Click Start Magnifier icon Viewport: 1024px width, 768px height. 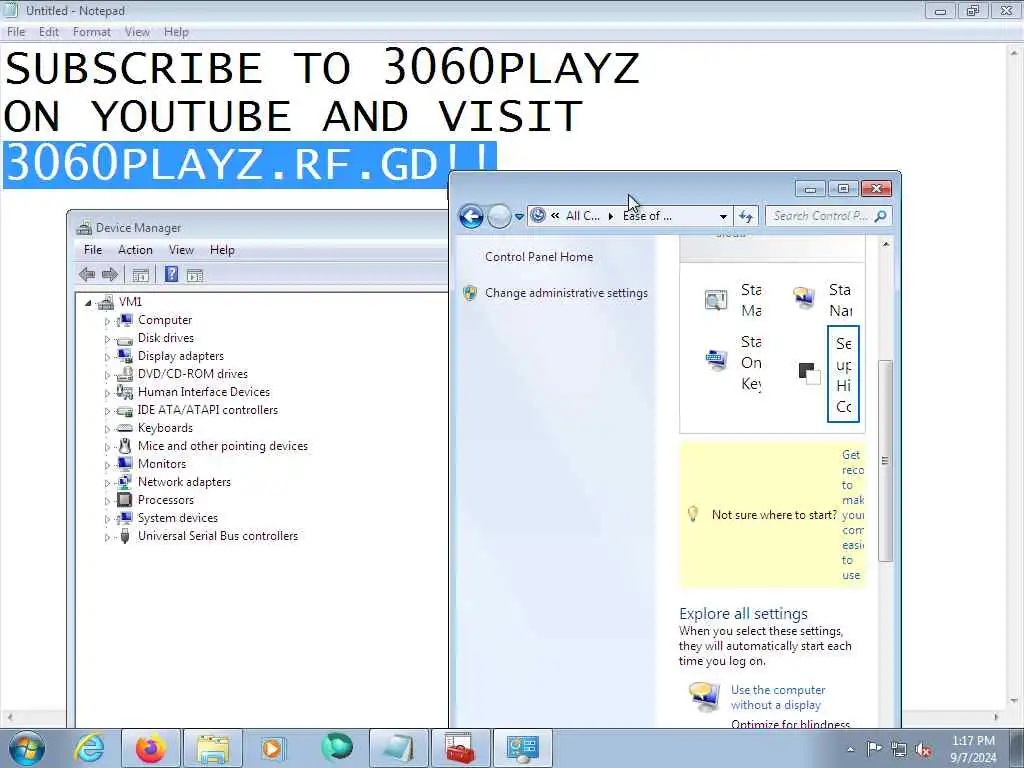tap(716, 300)
